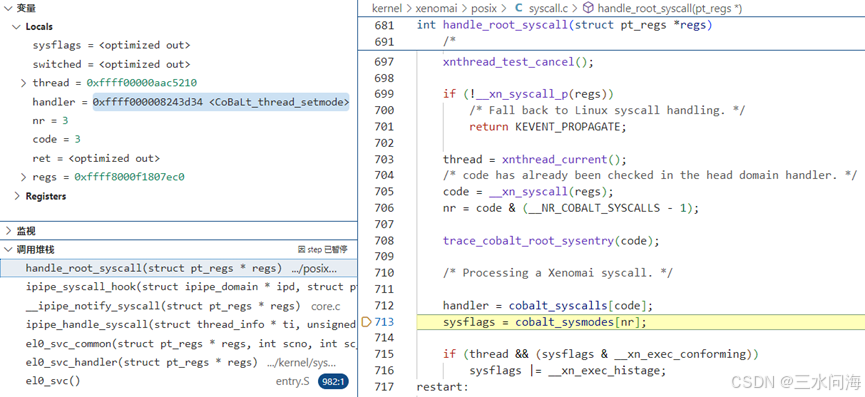Select the nr = 3 variable

(x=50, y=120)
